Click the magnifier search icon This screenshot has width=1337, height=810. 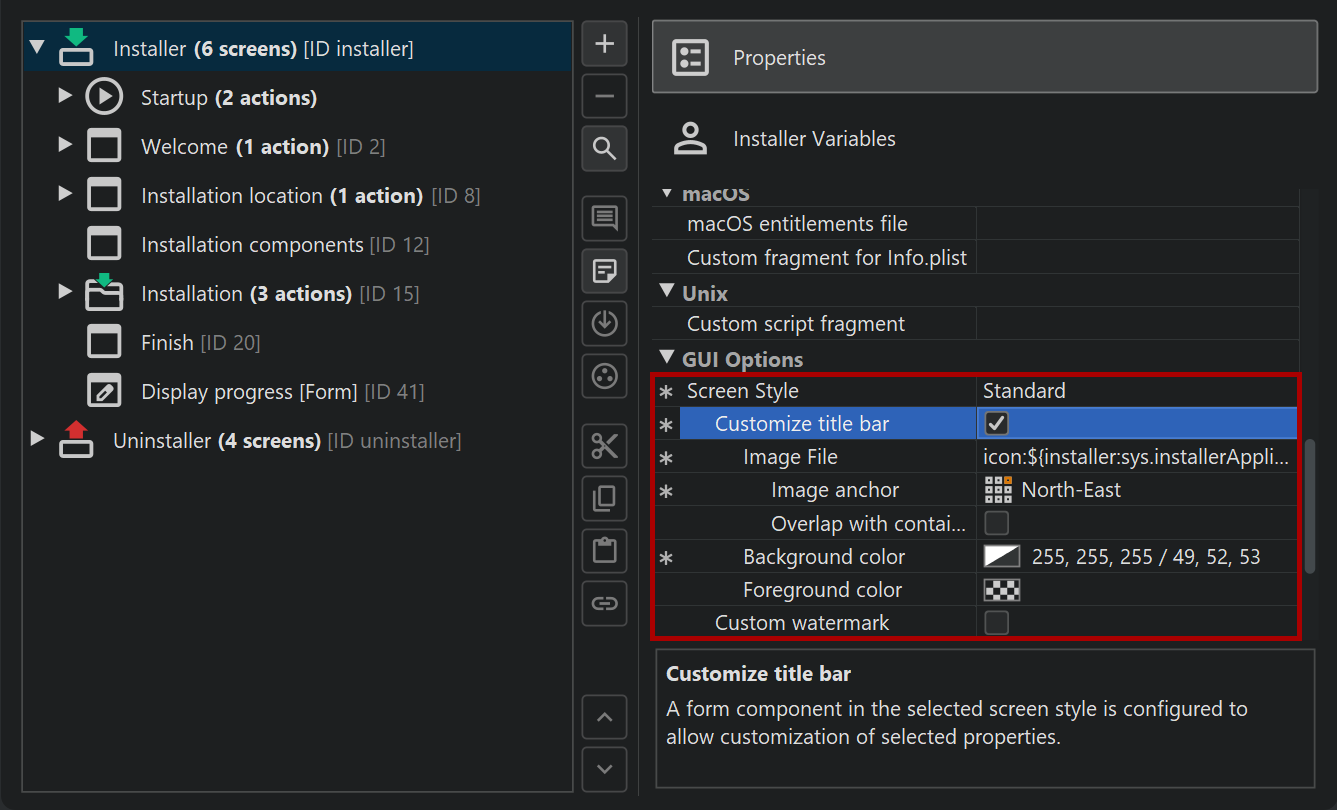coord(604,149)
